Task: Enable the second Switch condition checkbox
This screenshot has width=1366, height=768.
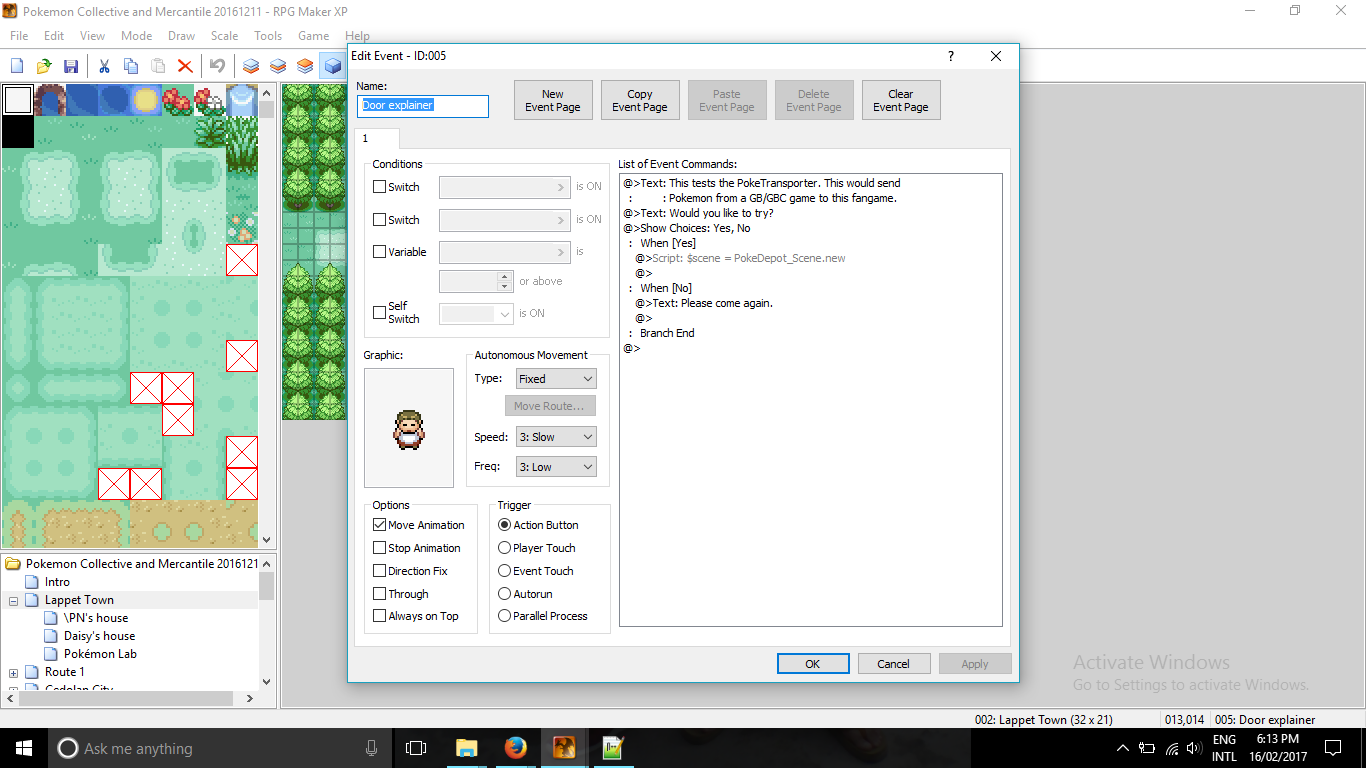Action: pos(379,220)
